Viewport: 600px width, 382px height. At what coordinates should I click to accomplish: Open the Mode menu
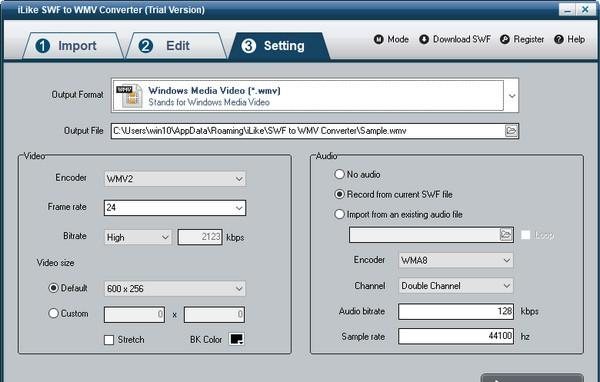tap(391, 39)
